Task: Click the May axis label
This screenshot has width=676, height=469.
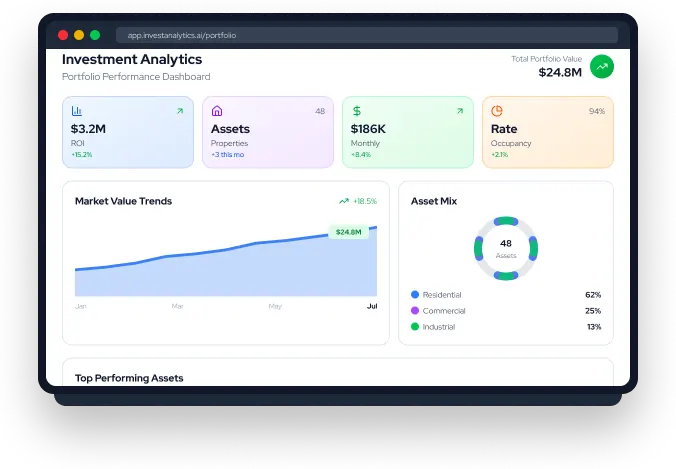Action: (275, 306)
